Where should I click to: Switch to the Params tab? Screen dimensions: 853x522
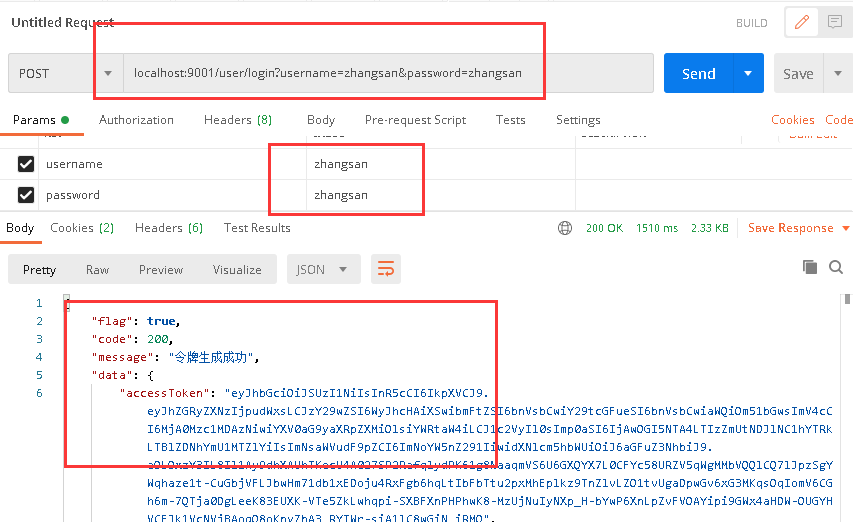(x=41, y=120)
